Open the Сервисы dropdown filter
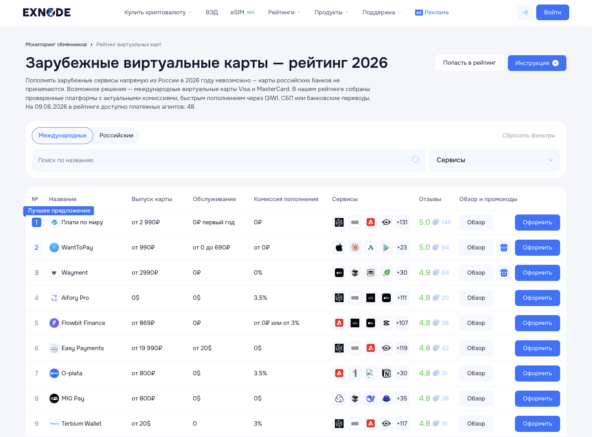 [495, 160]
